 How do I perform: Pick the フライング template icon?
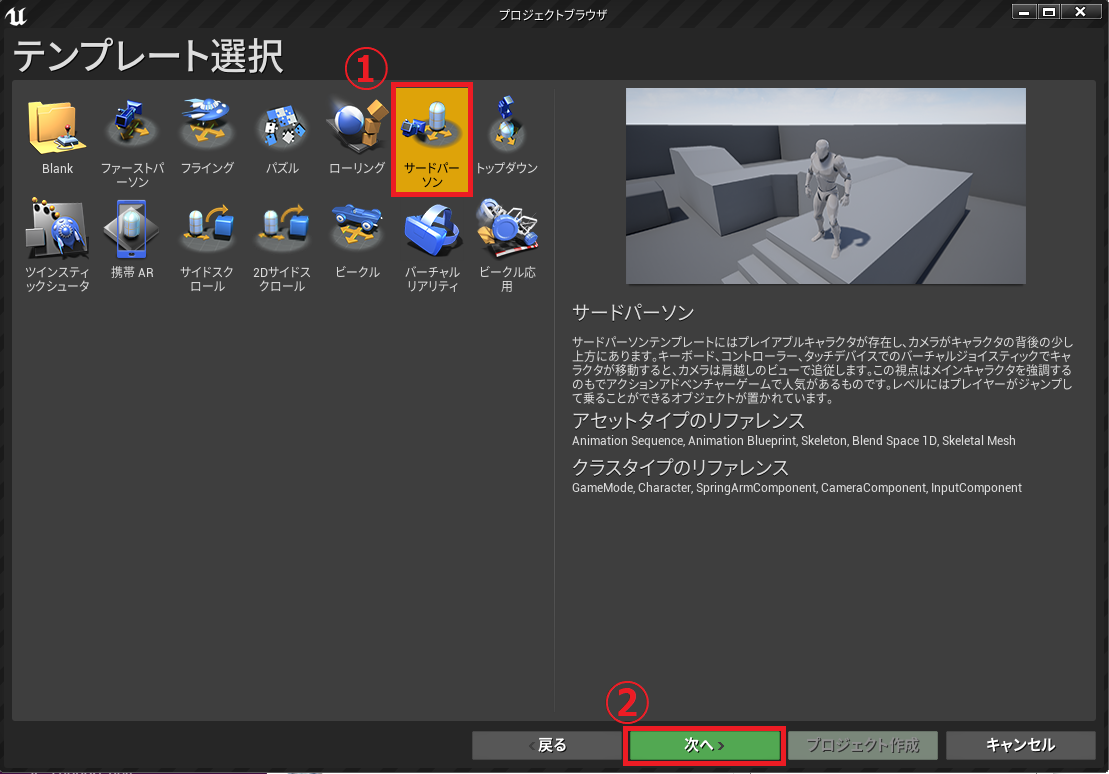[207, 126]
